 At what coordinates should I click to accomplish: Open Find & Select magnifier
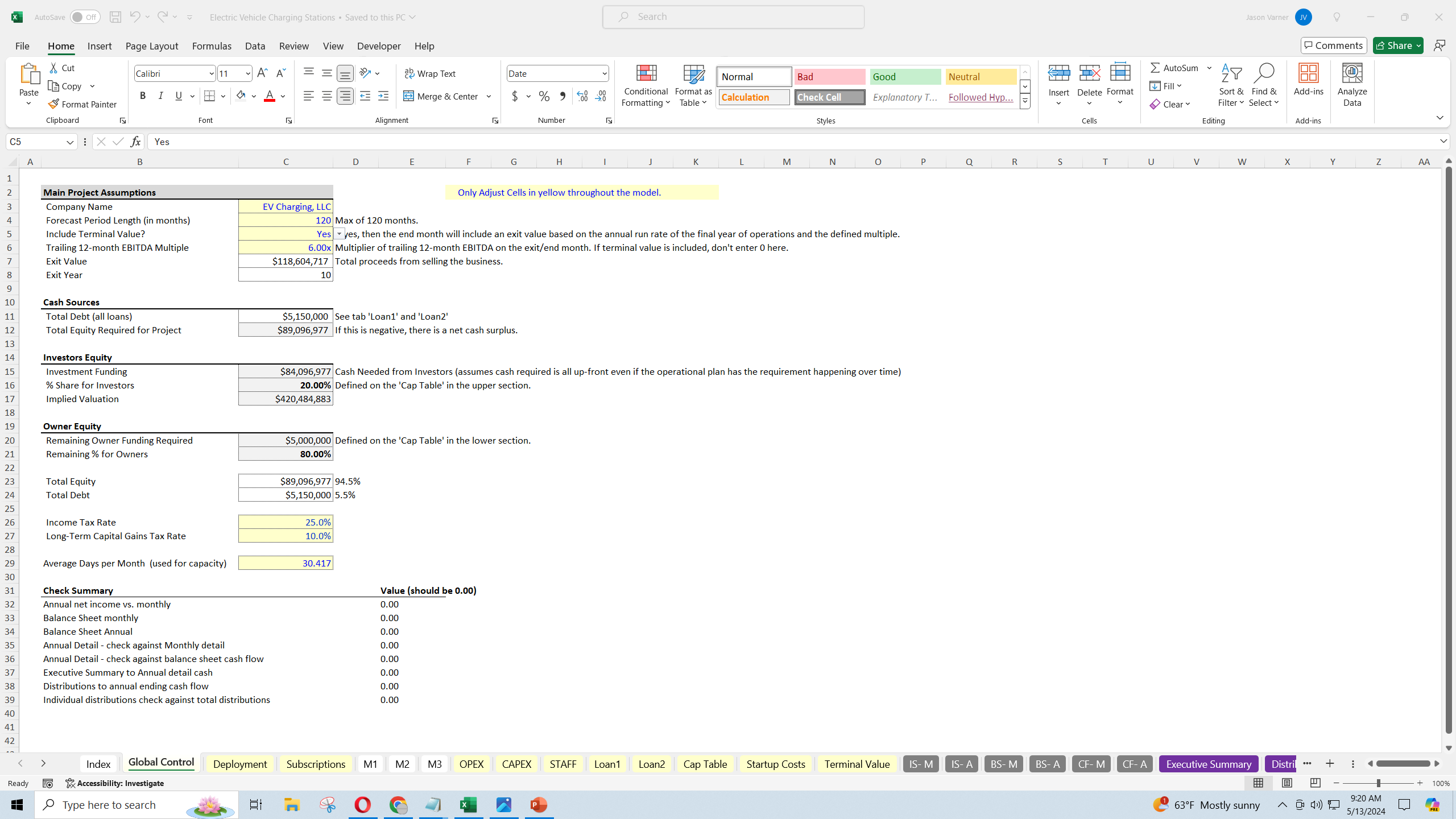click(1264, 85)
